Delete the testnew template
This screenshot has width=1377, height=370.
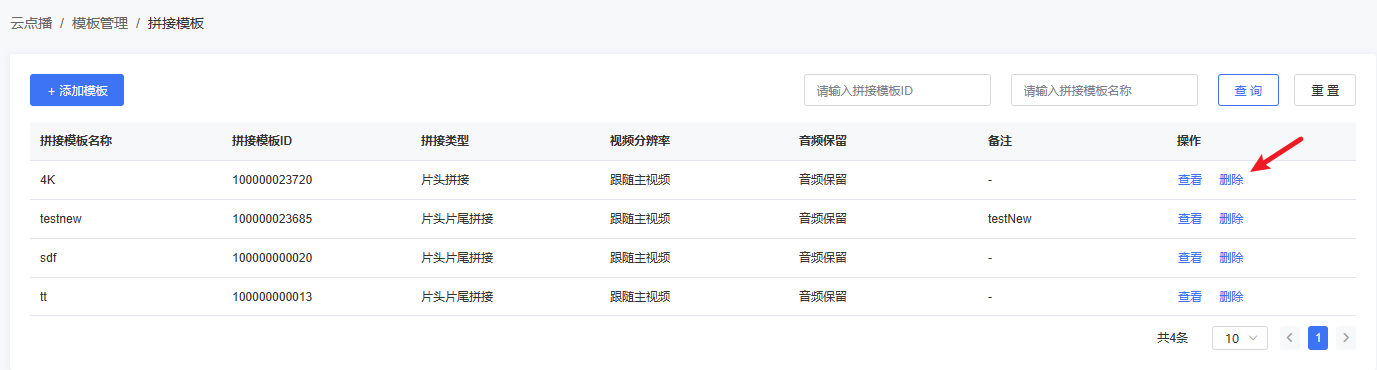coord(1231,219)
